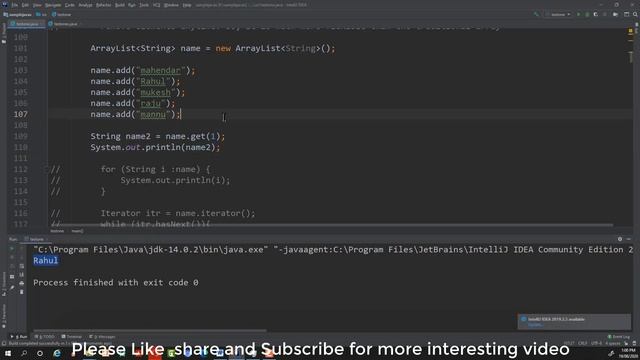Click the line 'name.add("mahendar");'

click(143, 70)
